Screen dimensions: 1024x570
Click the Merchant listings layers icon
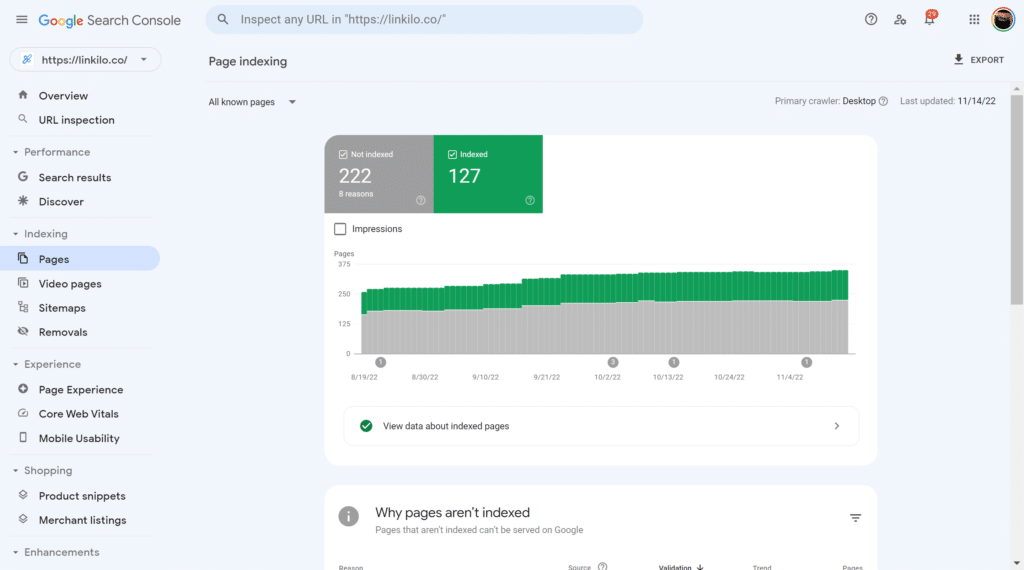pos(23,519)
